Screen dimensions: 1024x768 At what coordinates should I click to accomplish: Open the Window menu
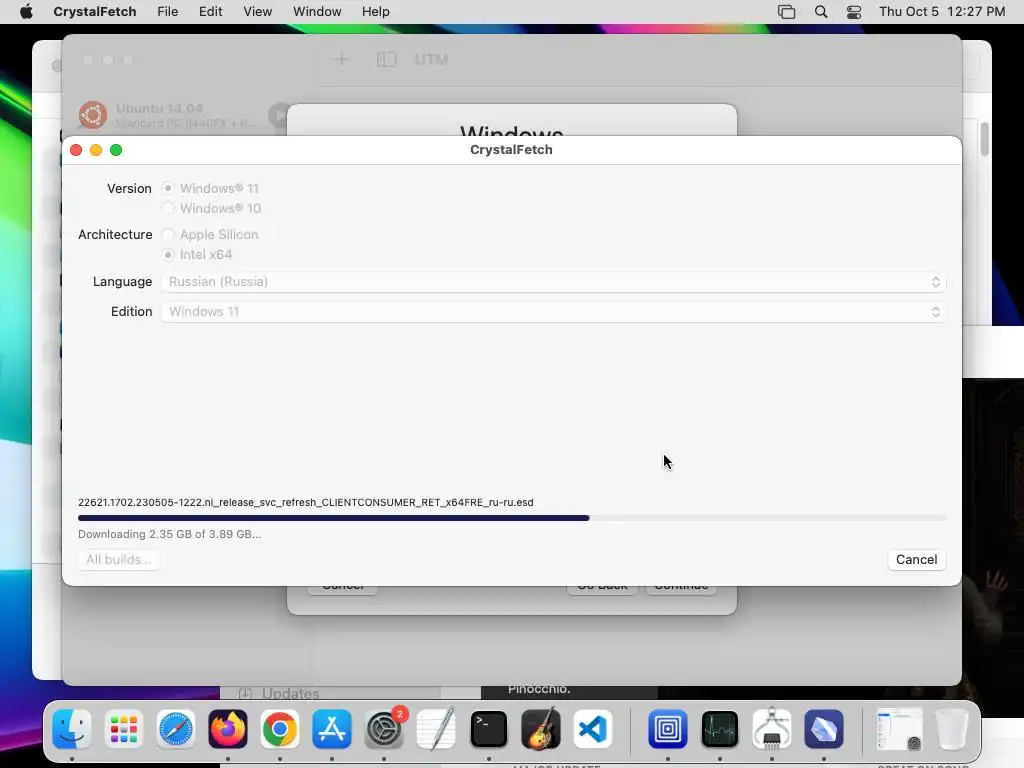pyautogui.click(x=317, y=12)
